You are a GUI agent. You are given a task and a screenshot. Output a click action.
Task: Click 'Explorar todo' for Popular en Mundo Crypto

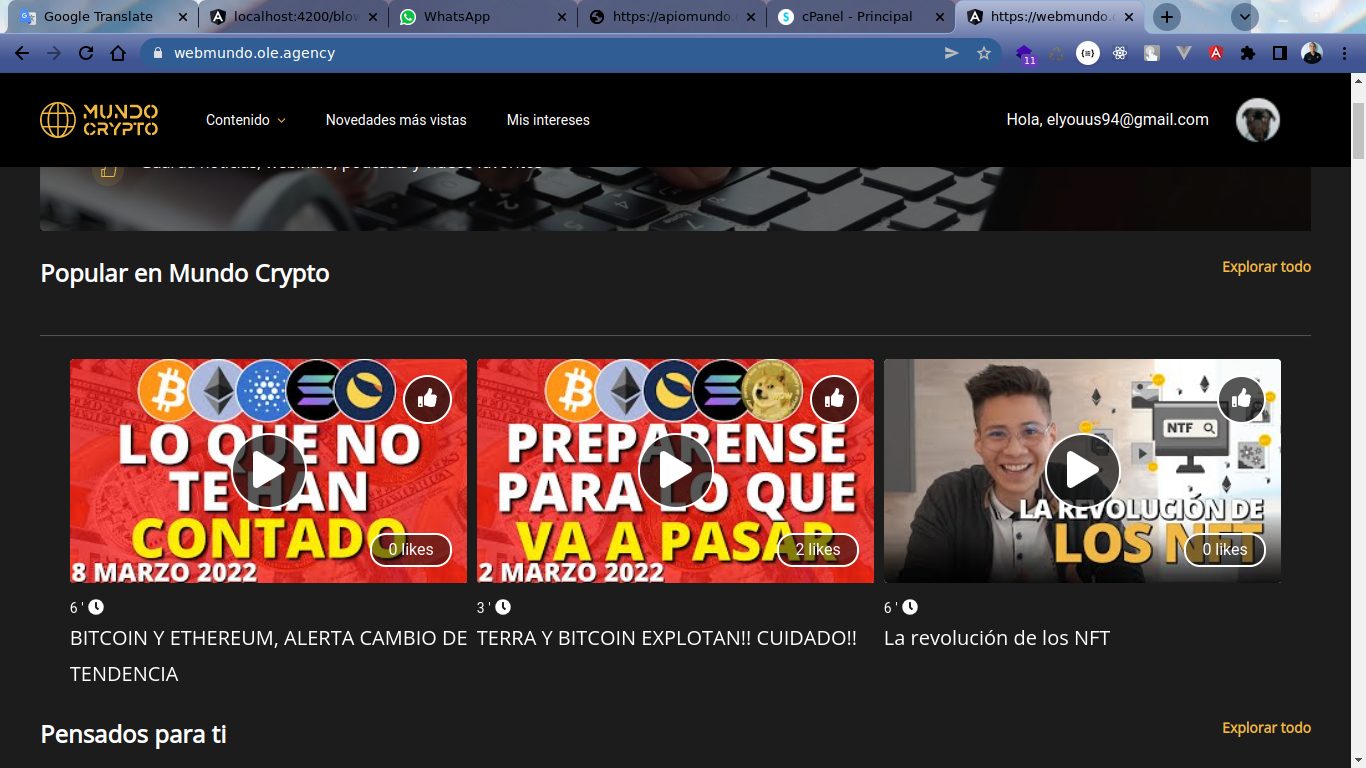pos(1266,267)
